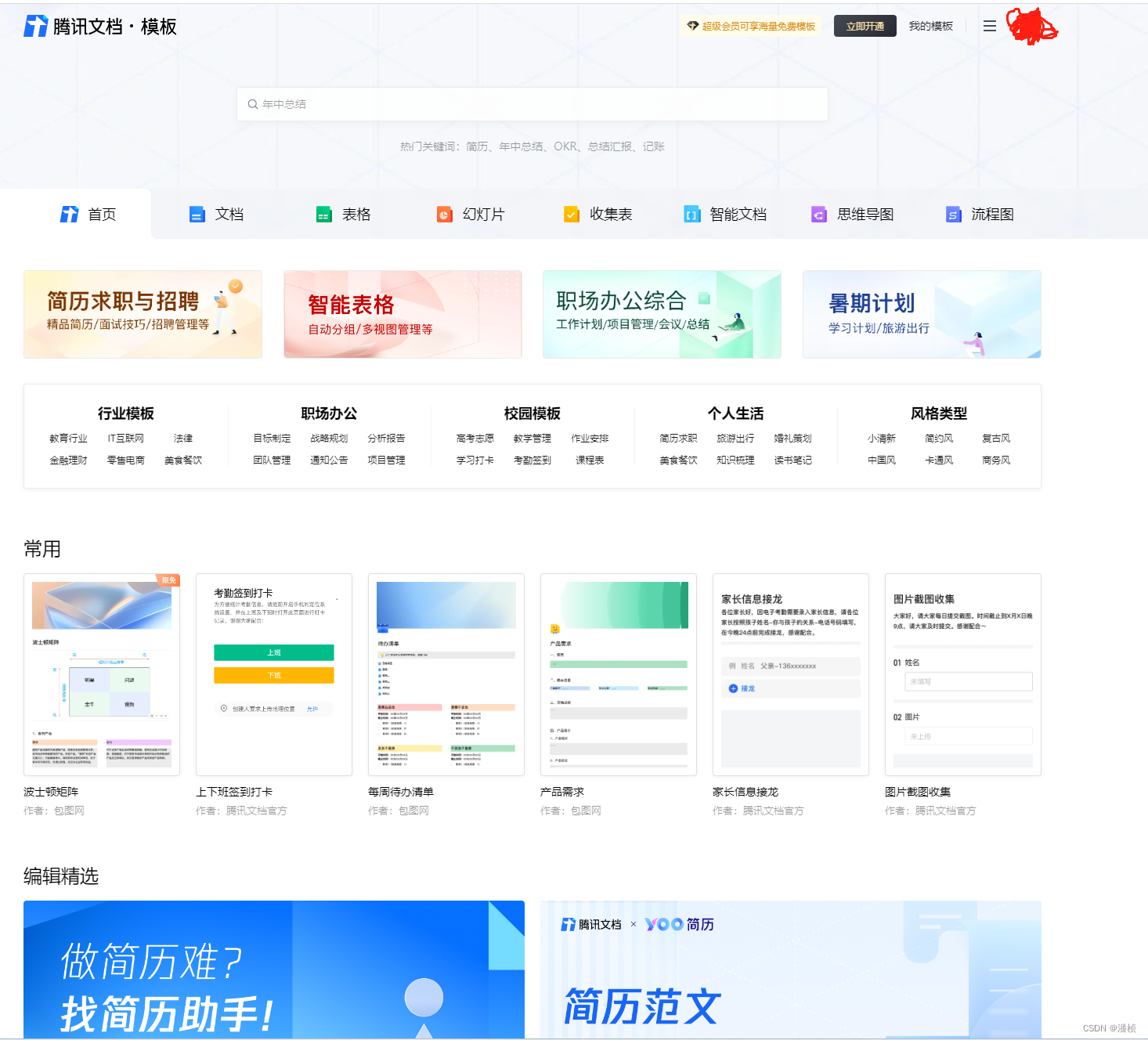Open the 做简历难 editor pick banner

coord(274,970)
